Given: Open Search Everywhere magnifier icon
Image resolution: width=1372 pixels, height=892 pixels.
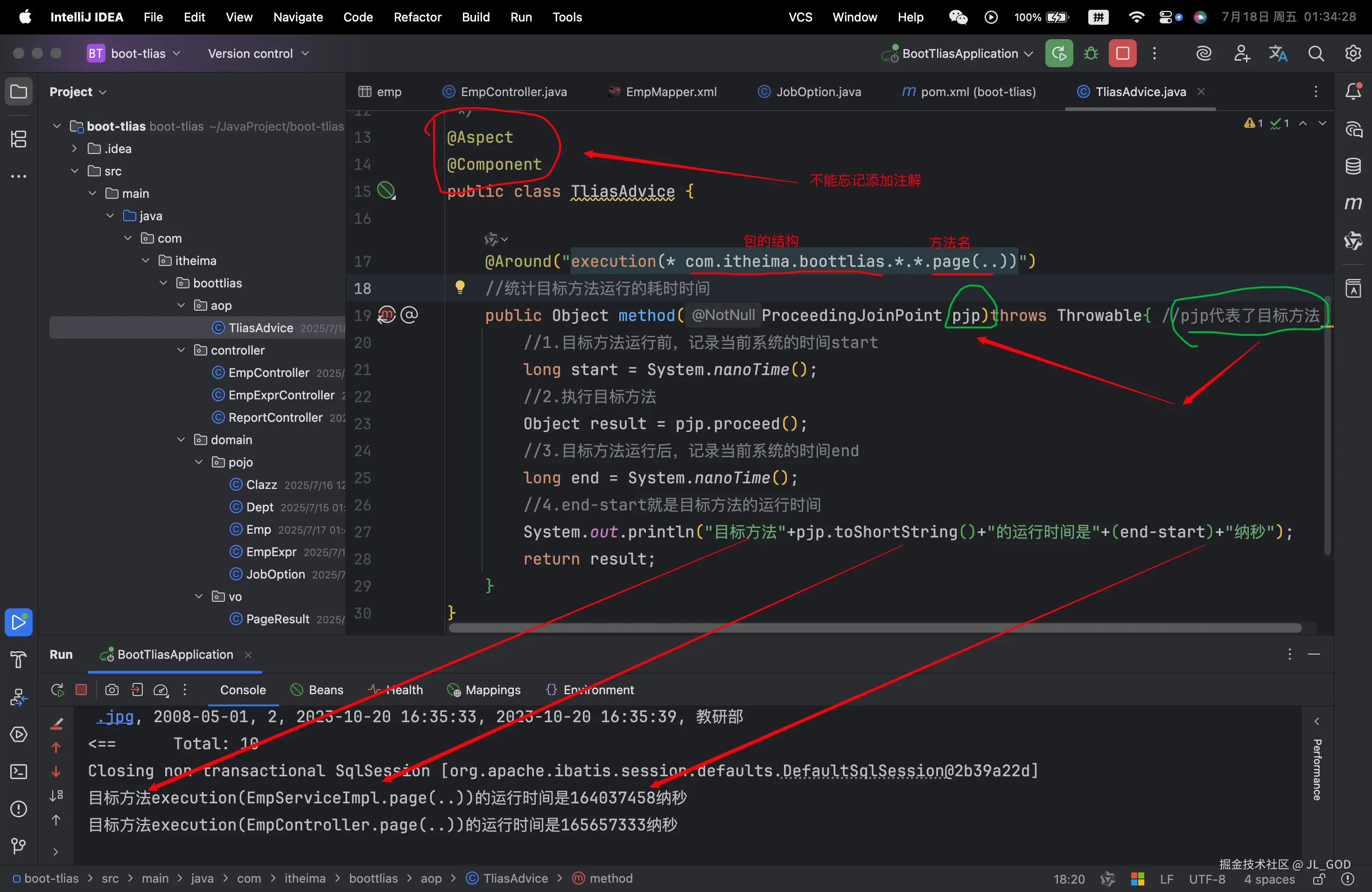Looking at the screenshot, I should pos(1316,54).
